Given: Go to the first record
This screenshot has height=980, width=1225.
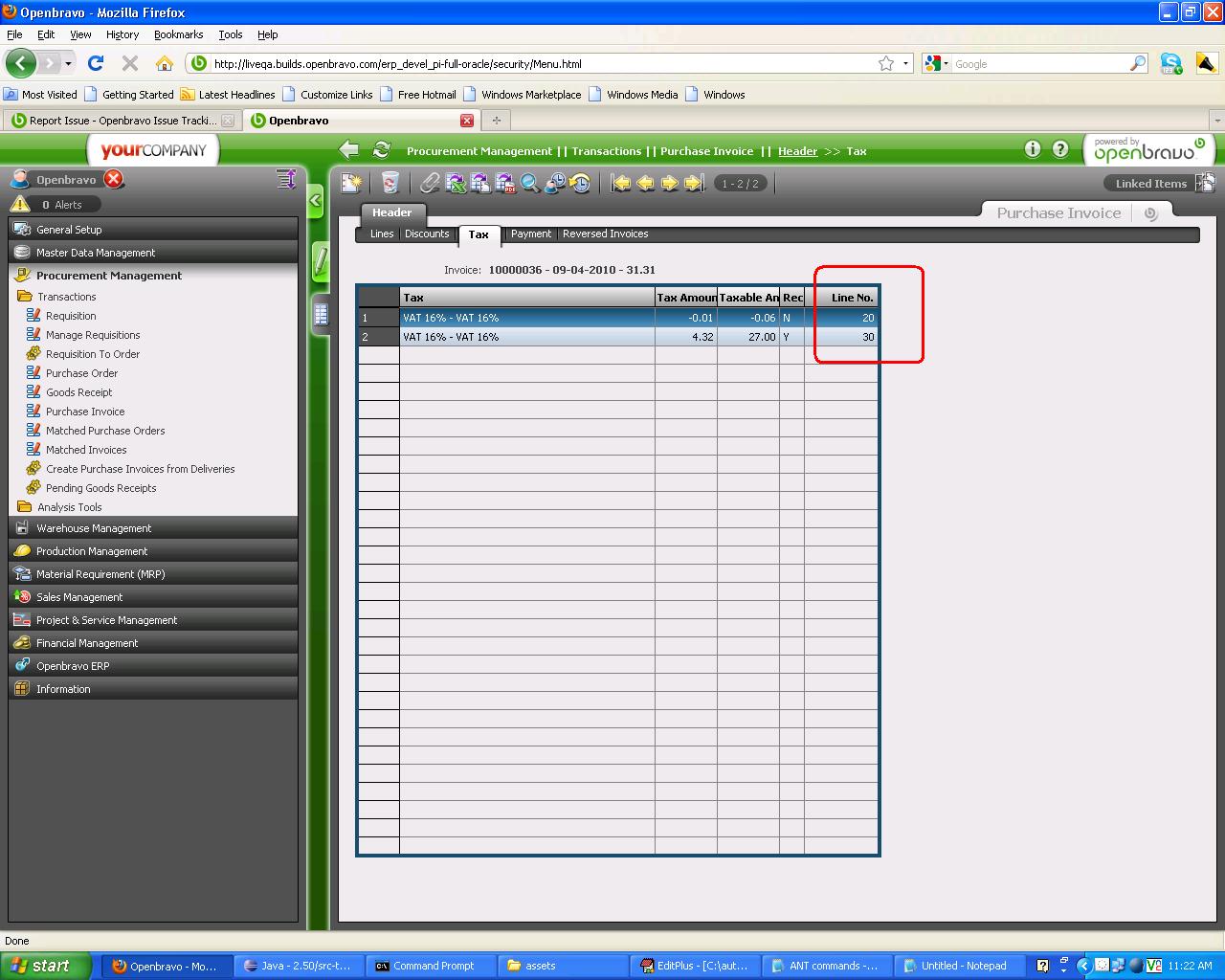Looking at the screenshot, I should click(x=621, y=183).
